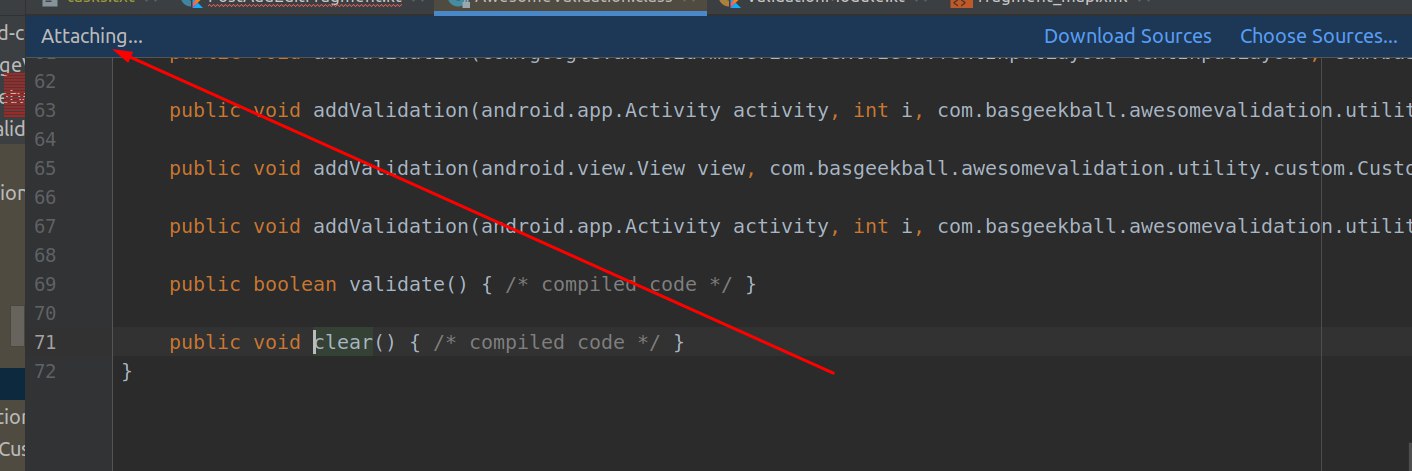This screenshot has height=471, width=1412.
Task: Click gutter line number 63
Action: [45, 110]
